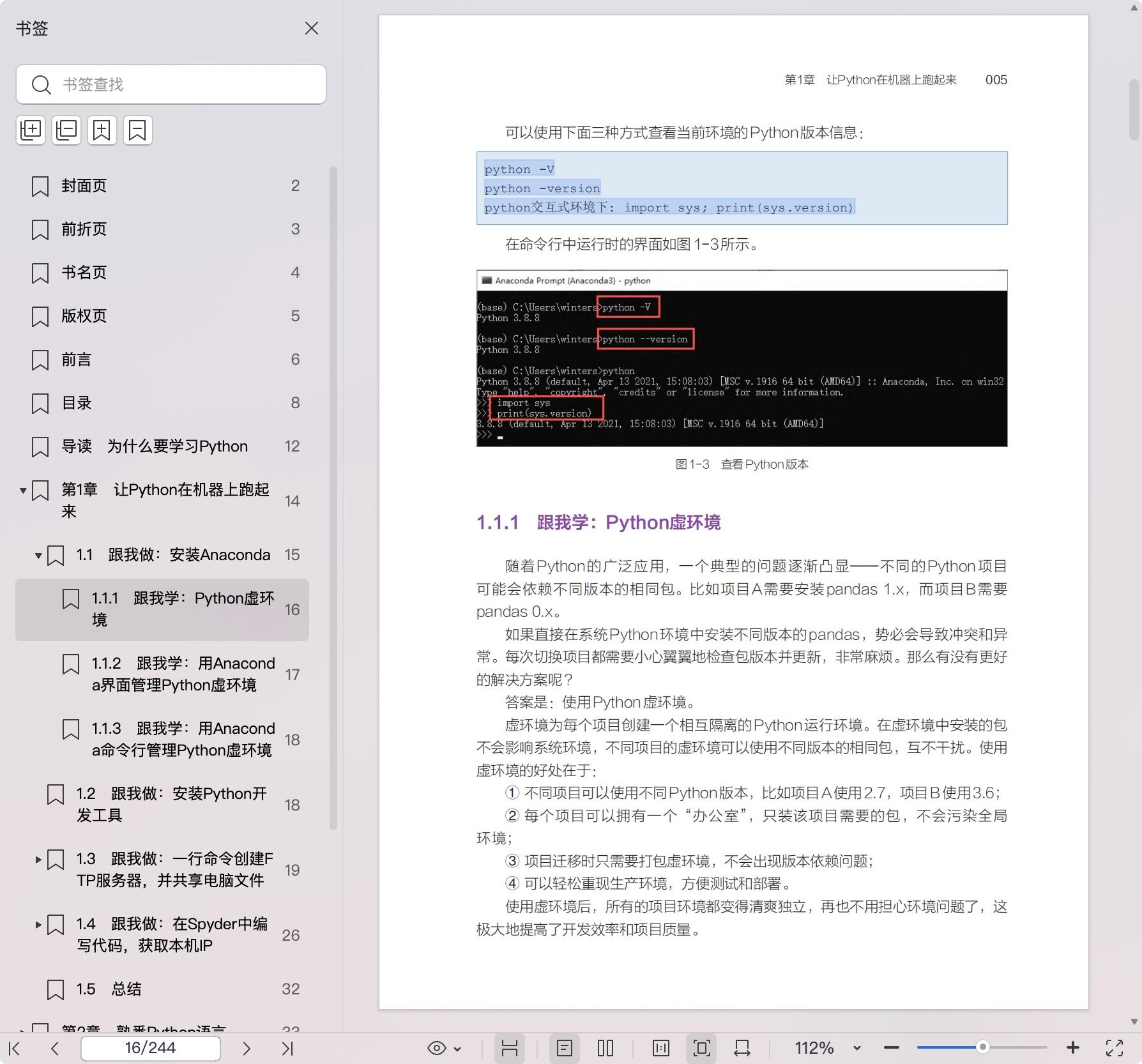Viewport: 1142px width, 1064px height.
Task: Collapse all bookmarks with the minus icon
Action: point(66,130)
